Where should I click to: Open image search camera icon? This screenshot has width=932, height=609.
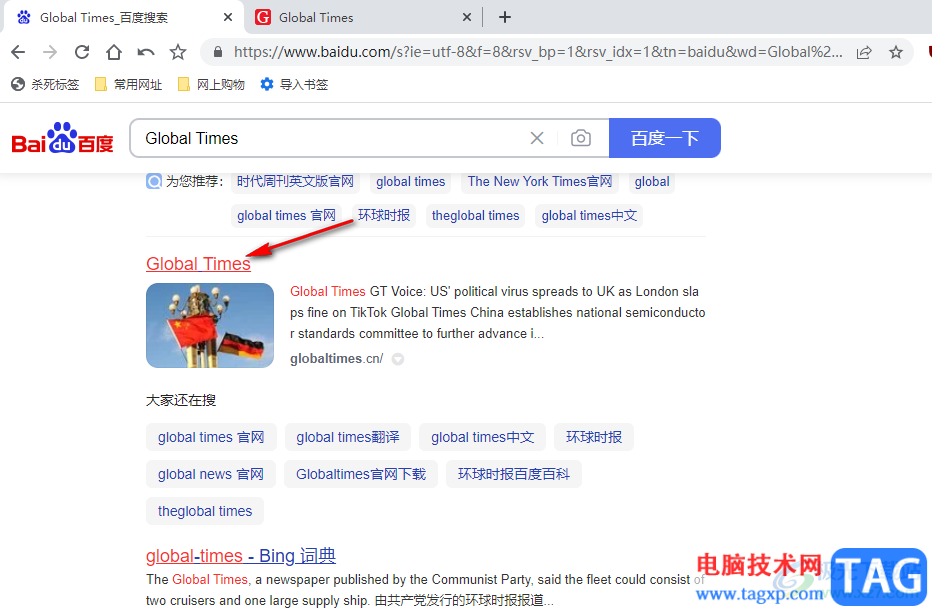[x=581, y=138]
